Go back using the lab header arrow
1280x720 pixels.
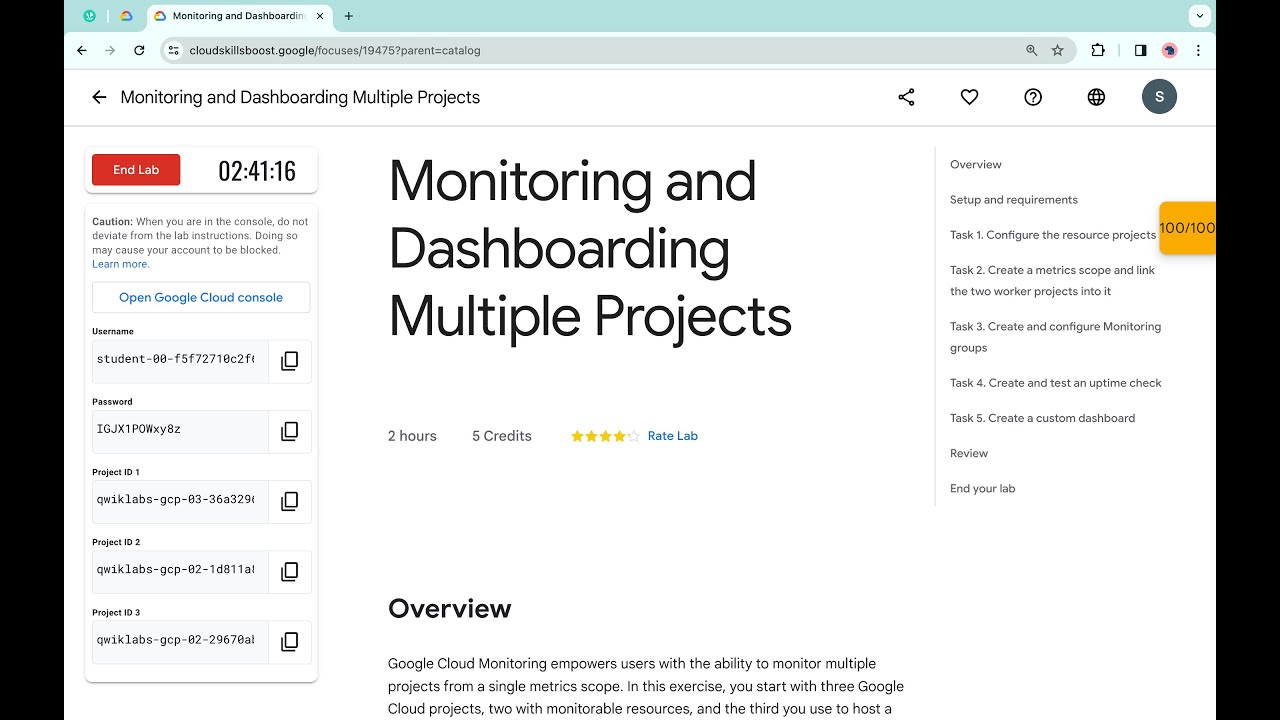click(99, 97)
